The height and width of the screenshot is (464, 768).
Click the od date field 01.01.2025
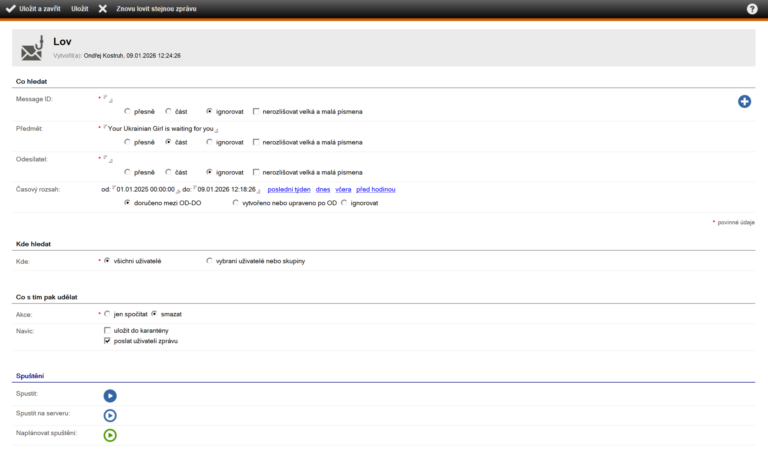[145, 189]
